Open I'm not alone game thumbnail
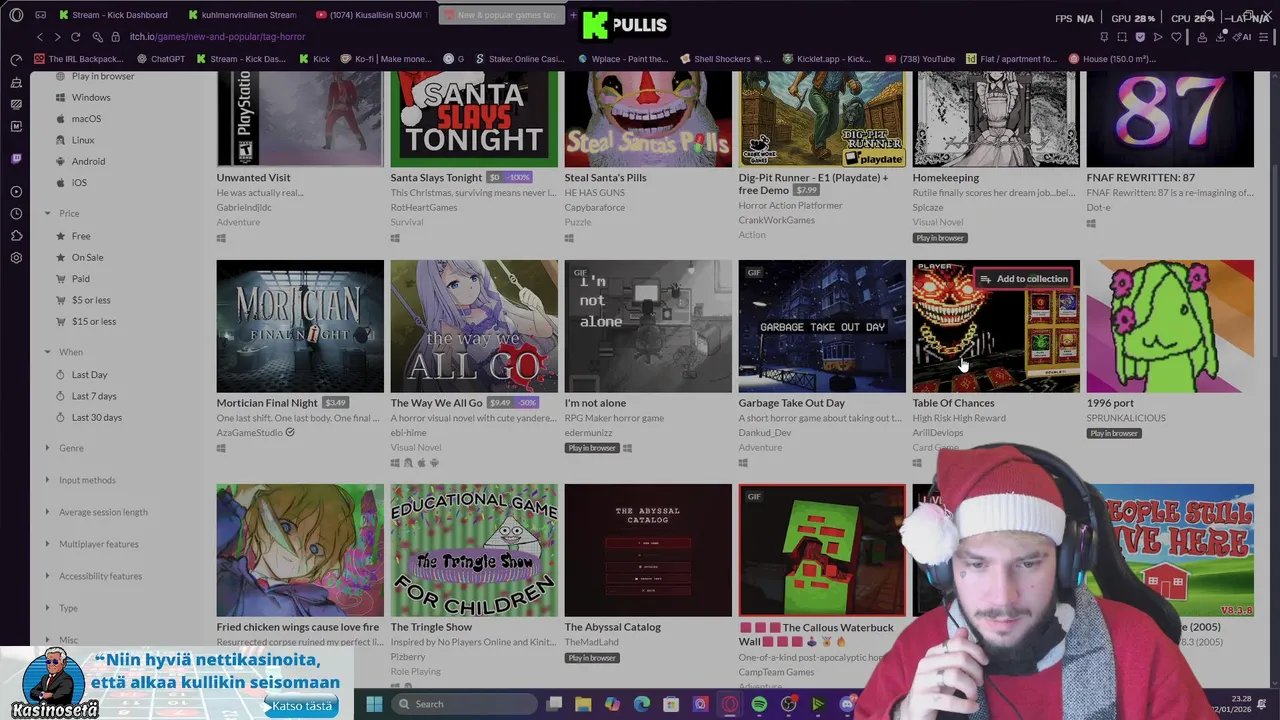This screenshot has height=720, width=1280. 648,327
